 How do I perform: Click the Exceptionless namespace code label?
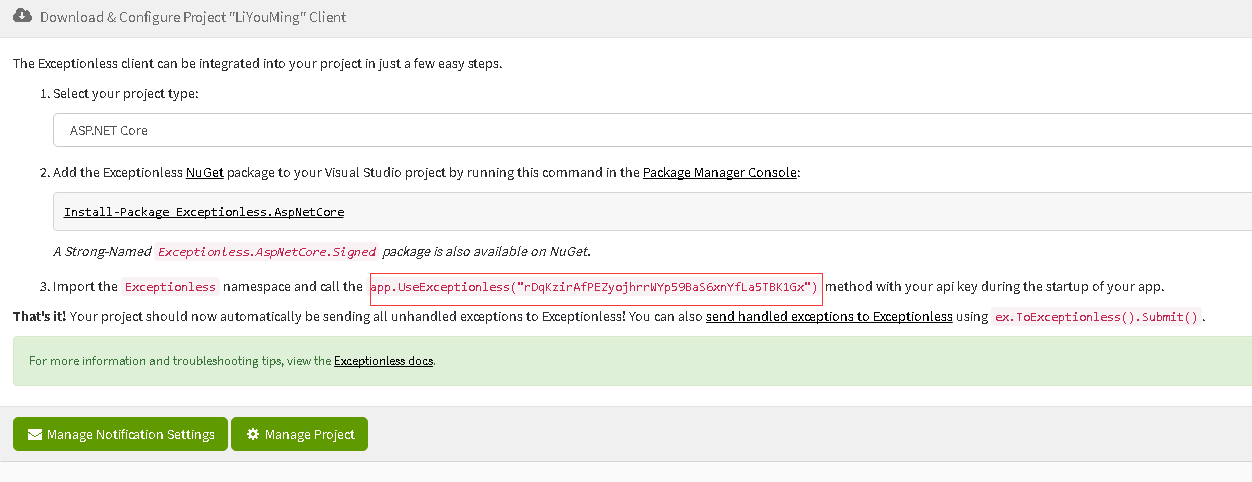pos(170,287)
